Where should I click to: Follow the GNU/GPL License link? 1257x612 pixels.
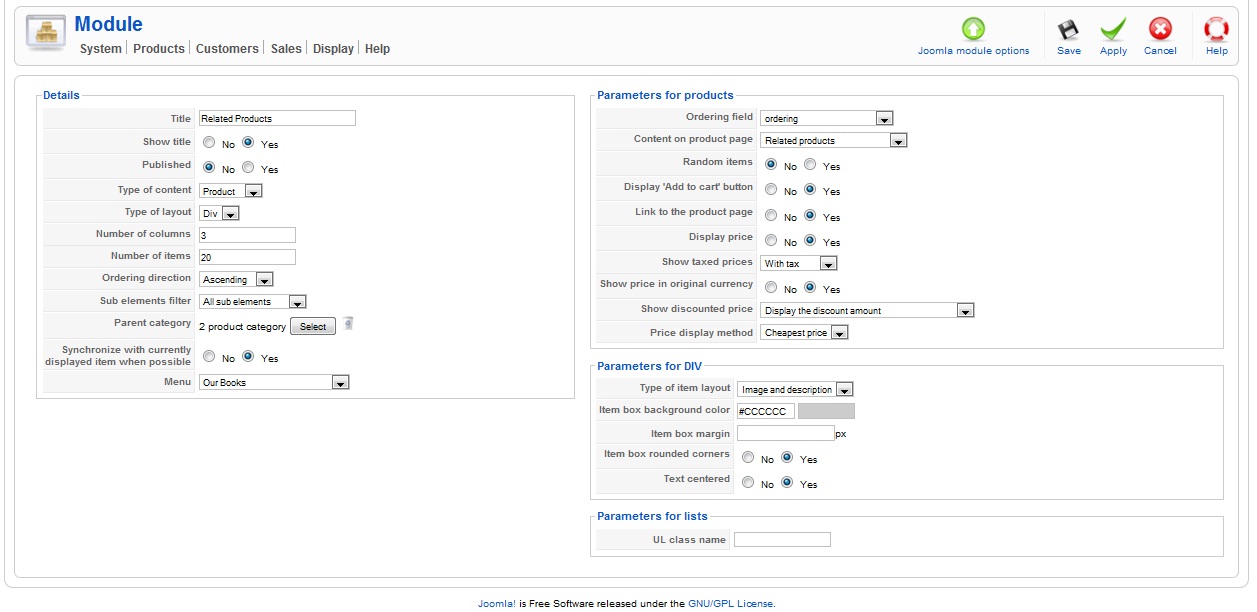(x=730, y=603)
